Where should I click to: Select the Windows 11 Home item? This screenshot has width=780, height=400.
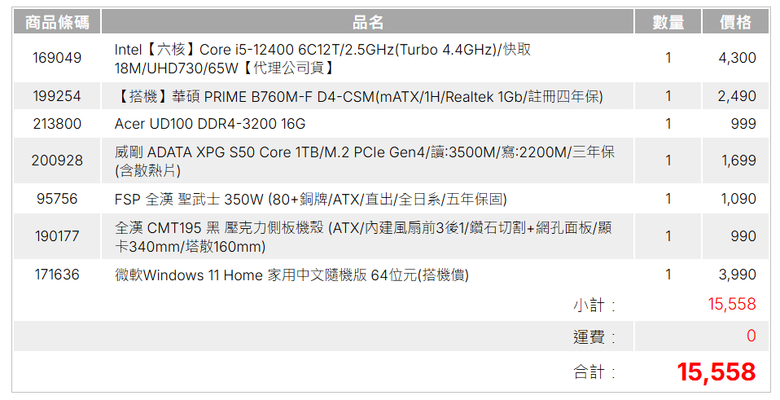point(292,275)
